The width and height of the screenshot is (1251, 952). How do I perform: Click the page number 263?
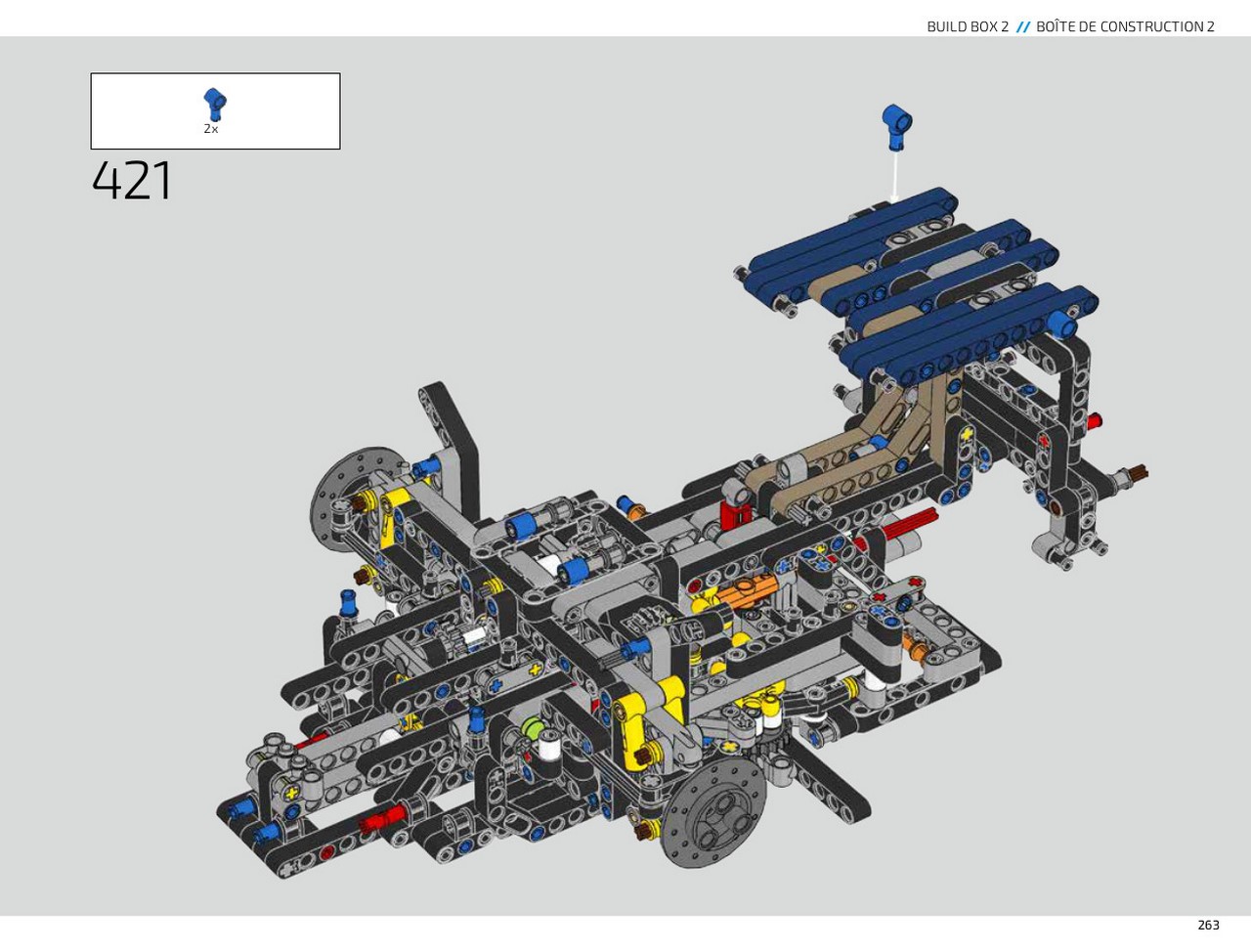tap(1208, 925)
